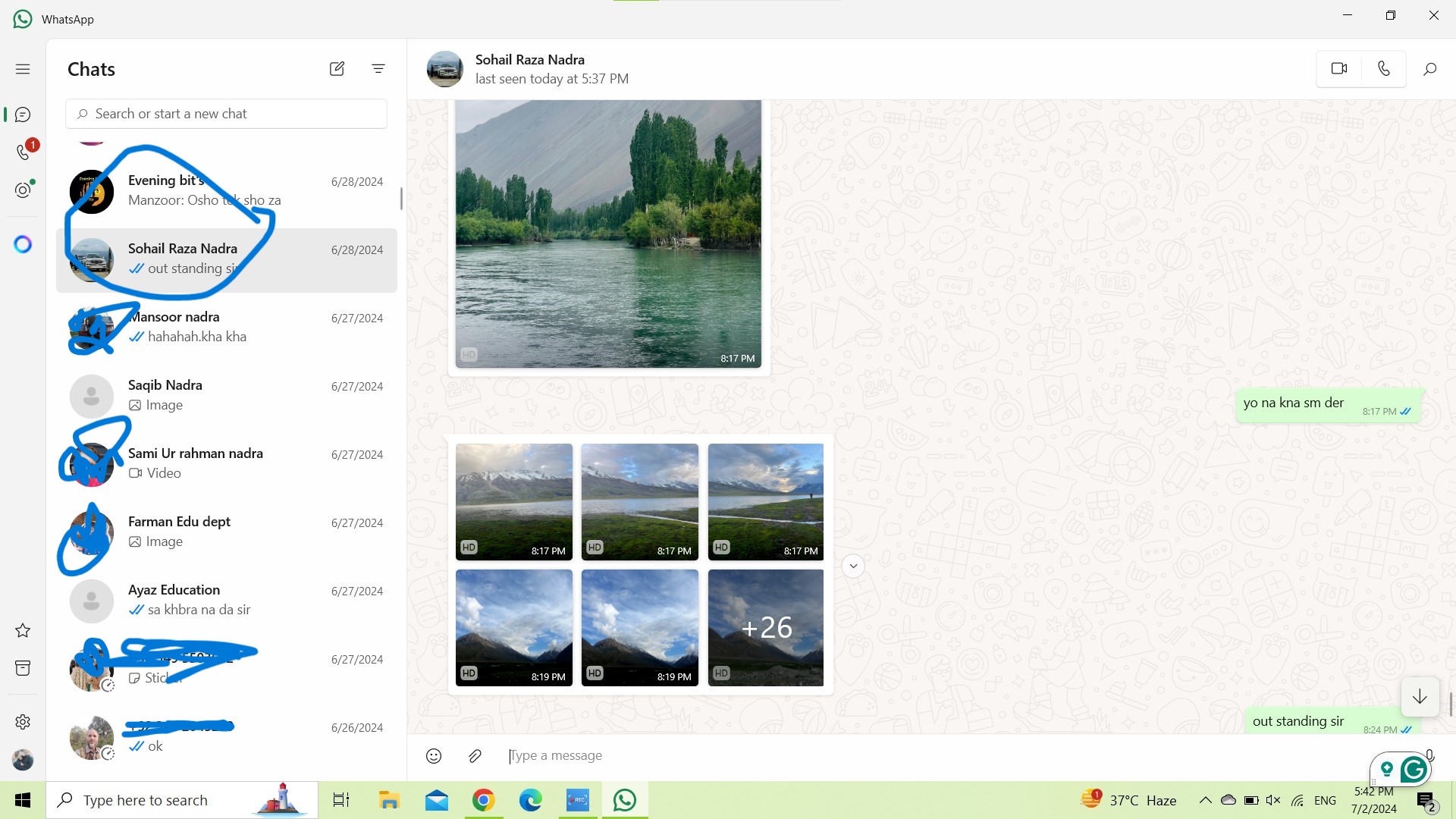Open Meta AI circle icon
The width and height of the screenshot is (1456, 819).
[23, 244]
